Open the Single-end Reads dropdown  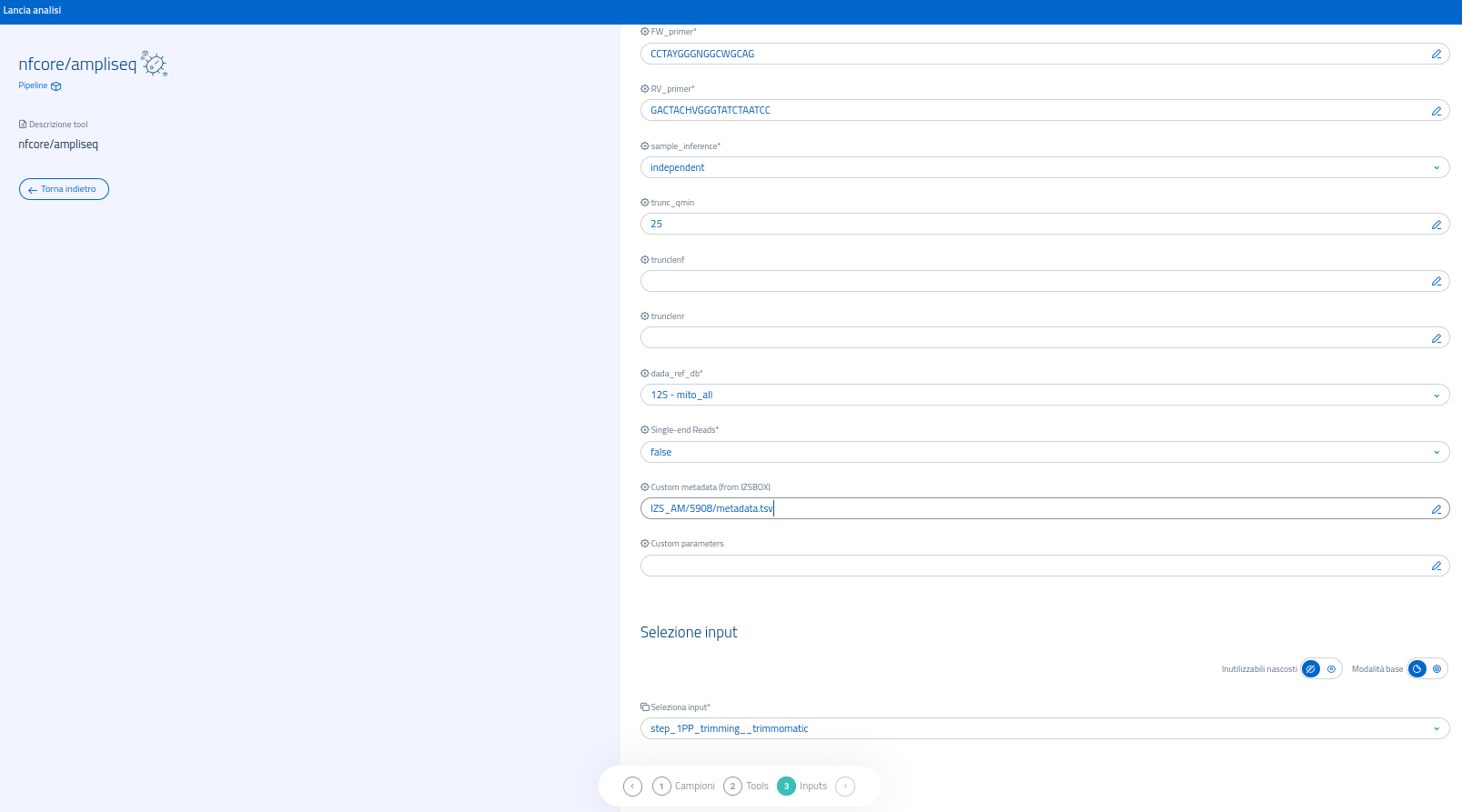pos(1044,452)
